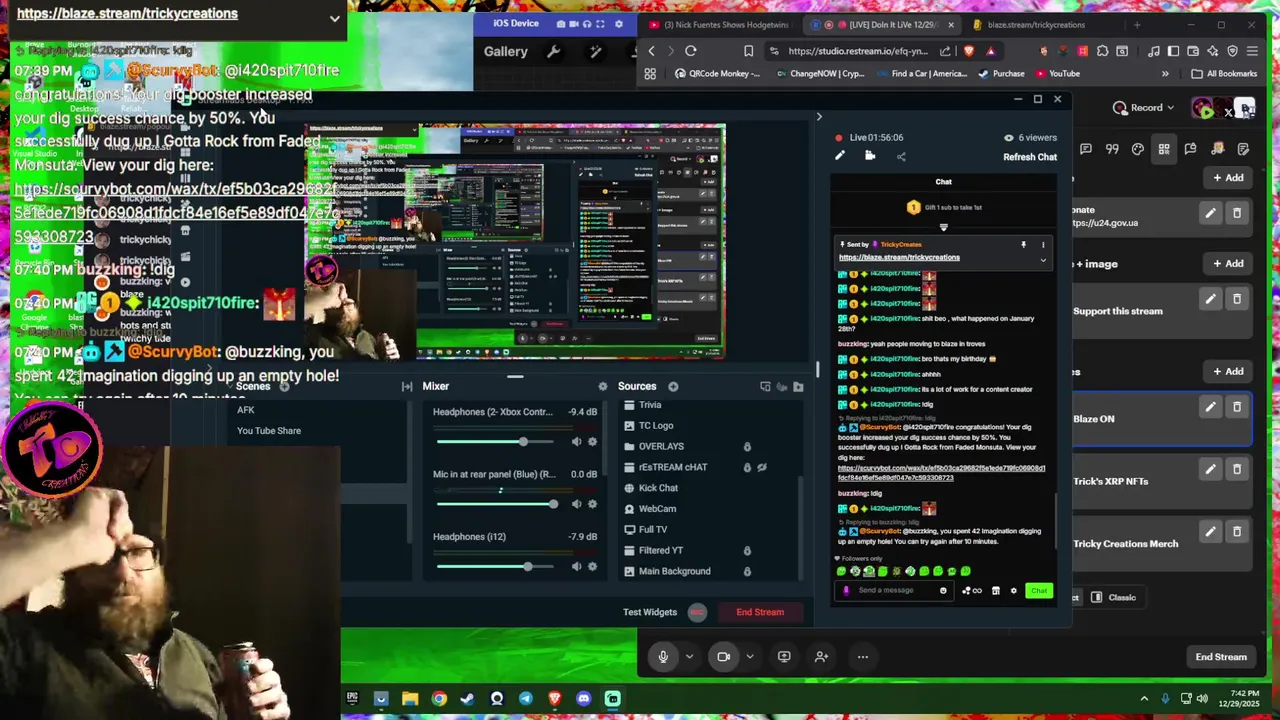
Task: Show the hidden rEsTREAM cHAT source
Action: (762, 467)
